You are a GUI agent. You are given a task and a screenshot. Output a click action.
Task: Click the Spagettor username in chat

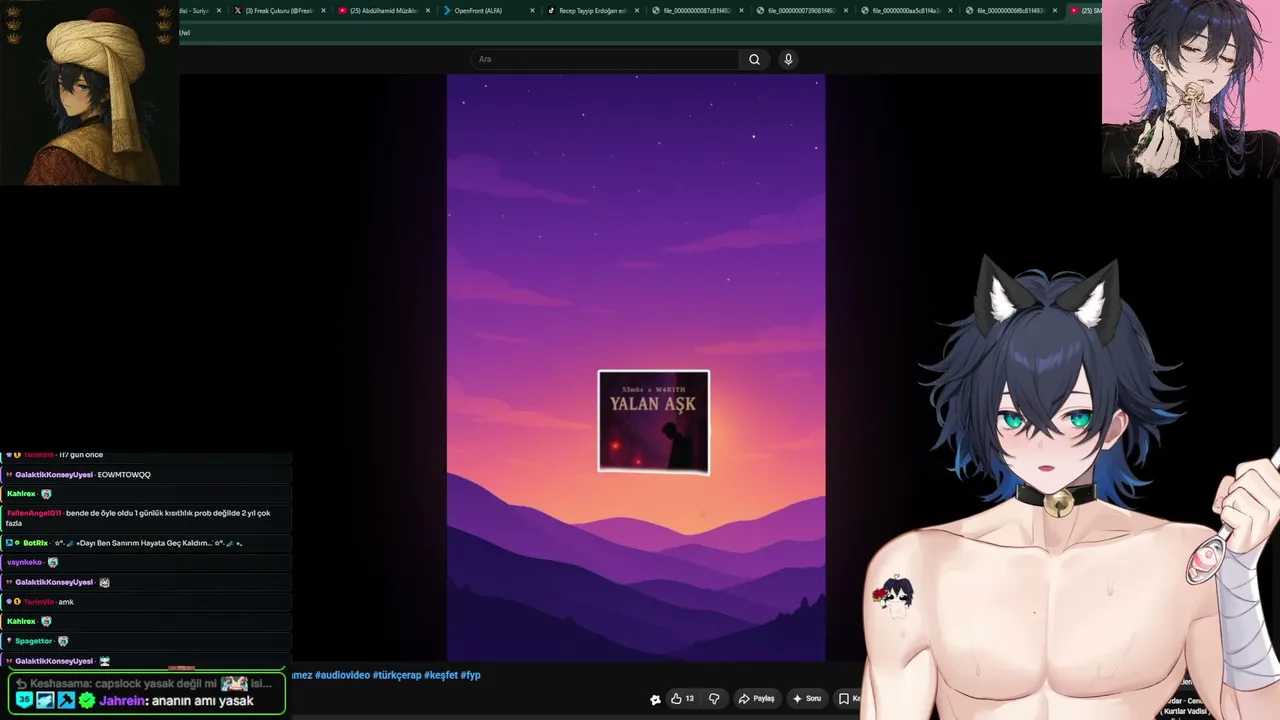(x=33, y=641)
